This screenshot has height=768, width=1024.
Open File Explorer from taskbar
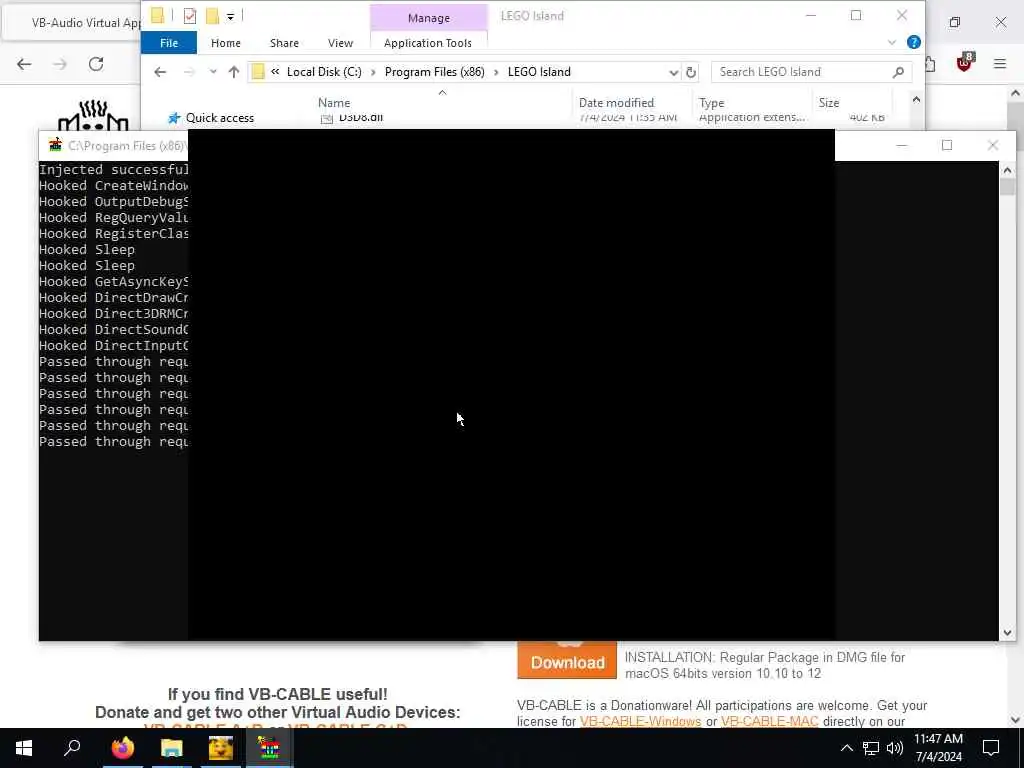pyautogui.click(x=171, y=748)
